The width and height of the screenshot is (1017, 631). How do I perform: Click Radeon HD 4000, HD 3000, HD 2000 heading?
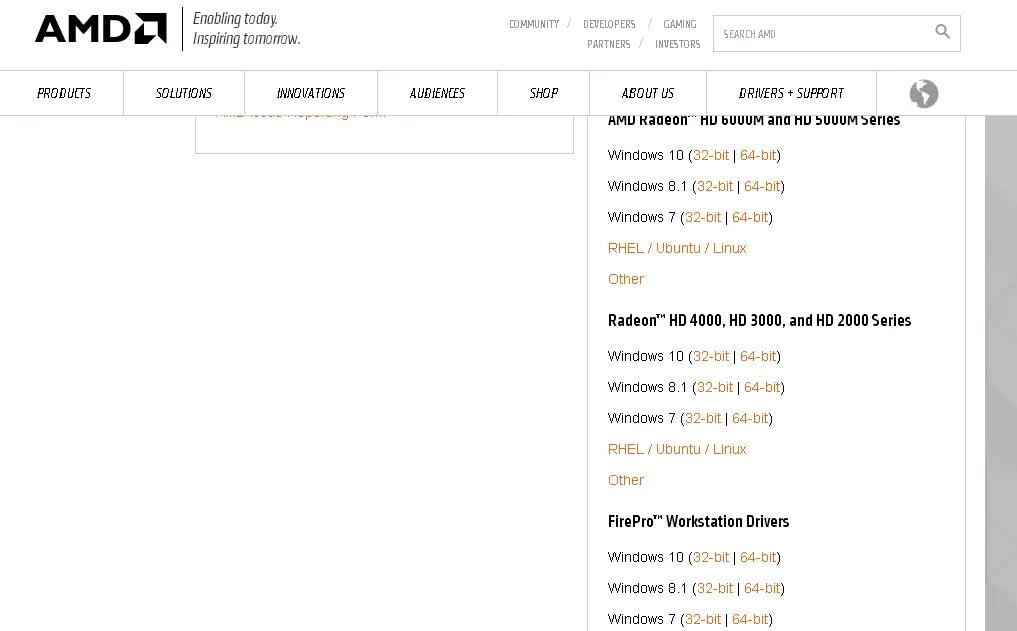coord(760,320)
